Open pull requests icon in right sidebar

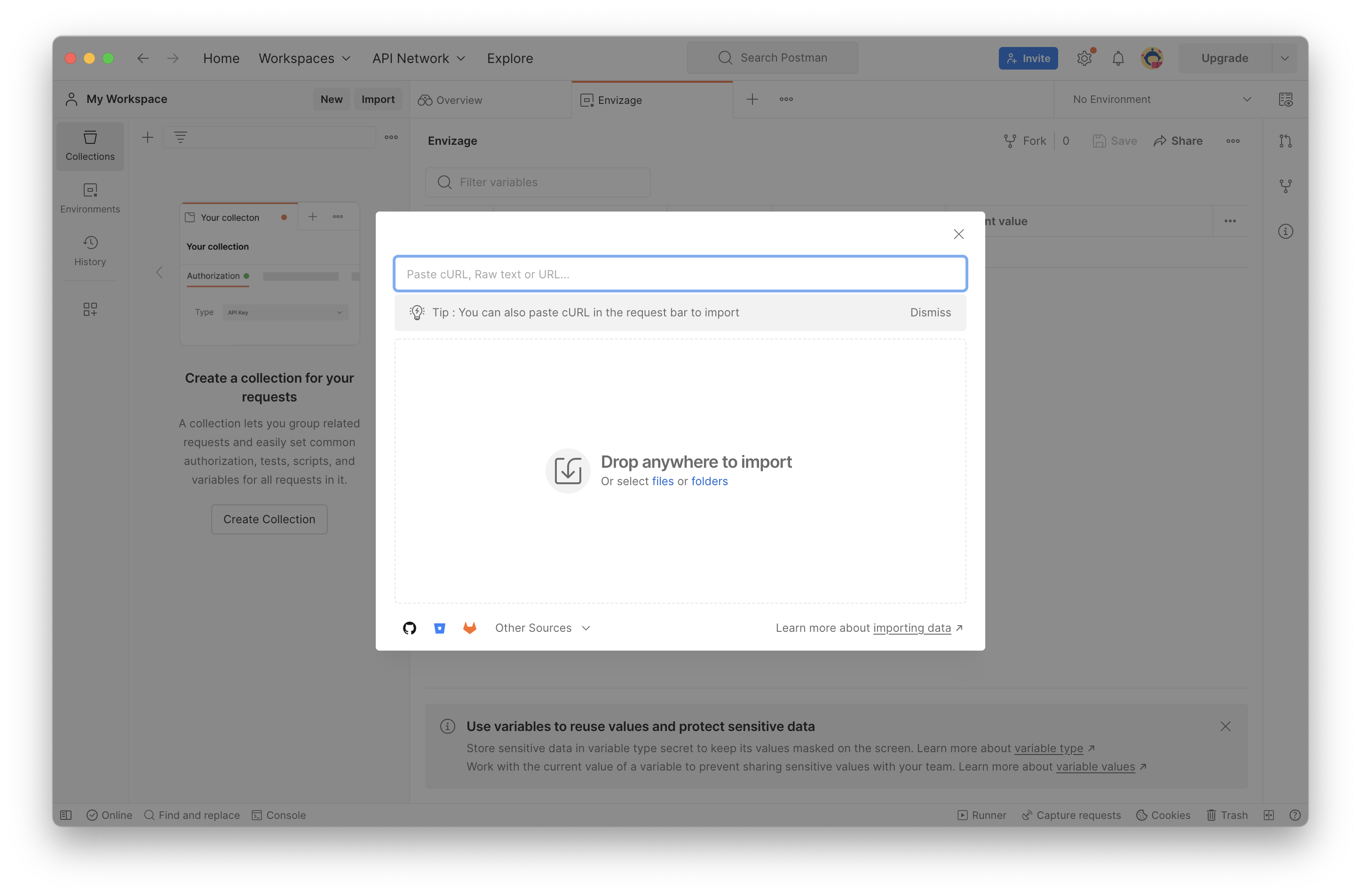[1285, 141]
